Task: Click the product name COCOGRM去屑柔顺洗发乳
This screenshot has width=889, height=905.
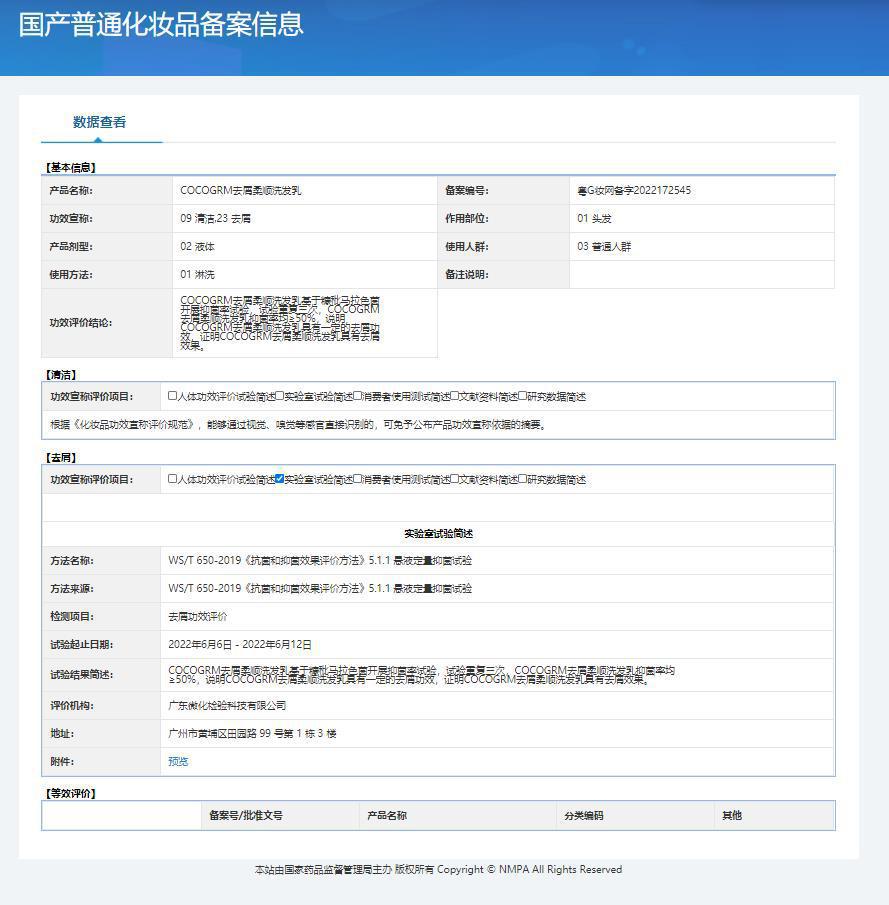Action: [240, 190]
